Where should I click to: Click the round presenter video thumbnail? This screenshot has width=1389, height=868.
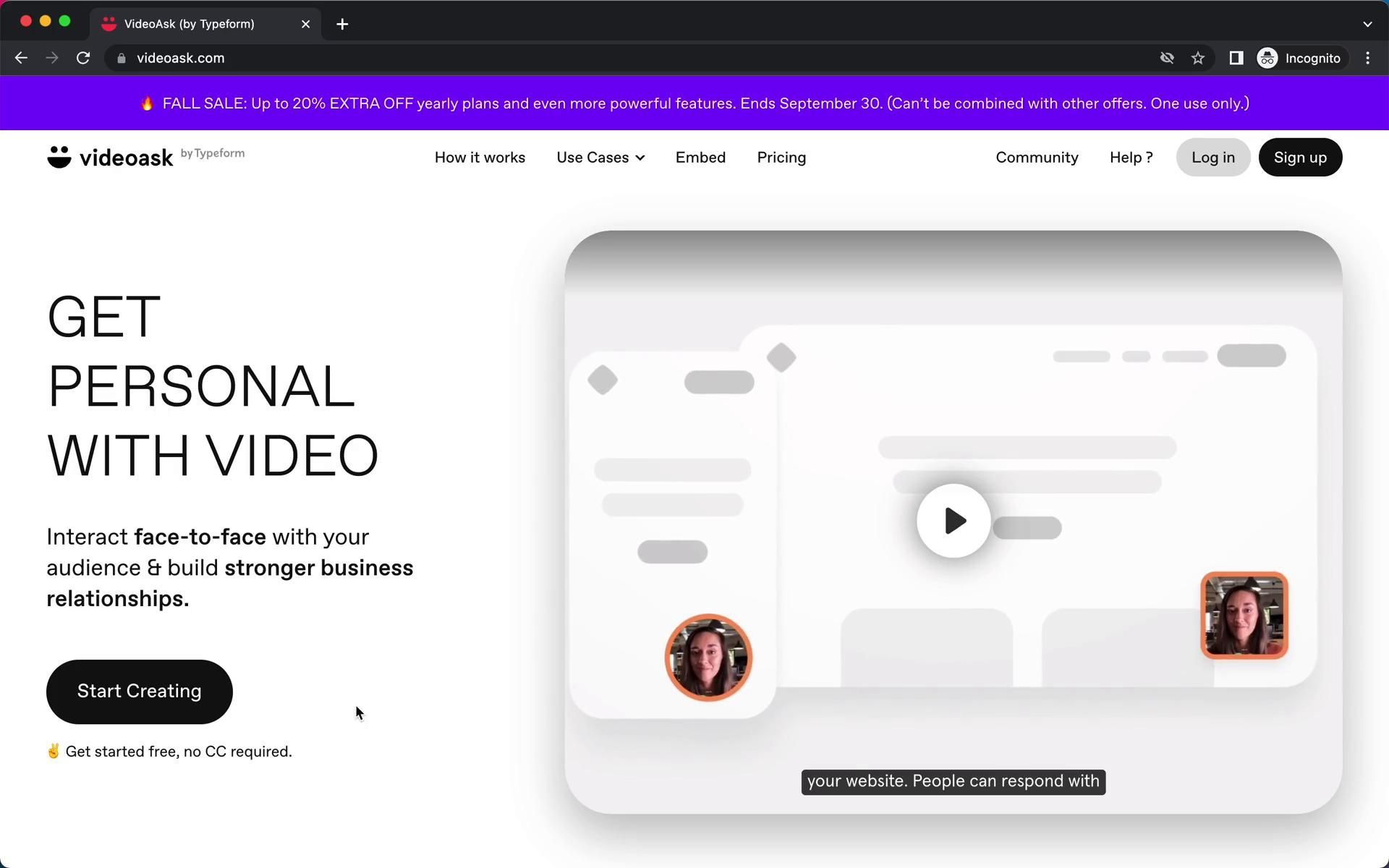[708, 658]
